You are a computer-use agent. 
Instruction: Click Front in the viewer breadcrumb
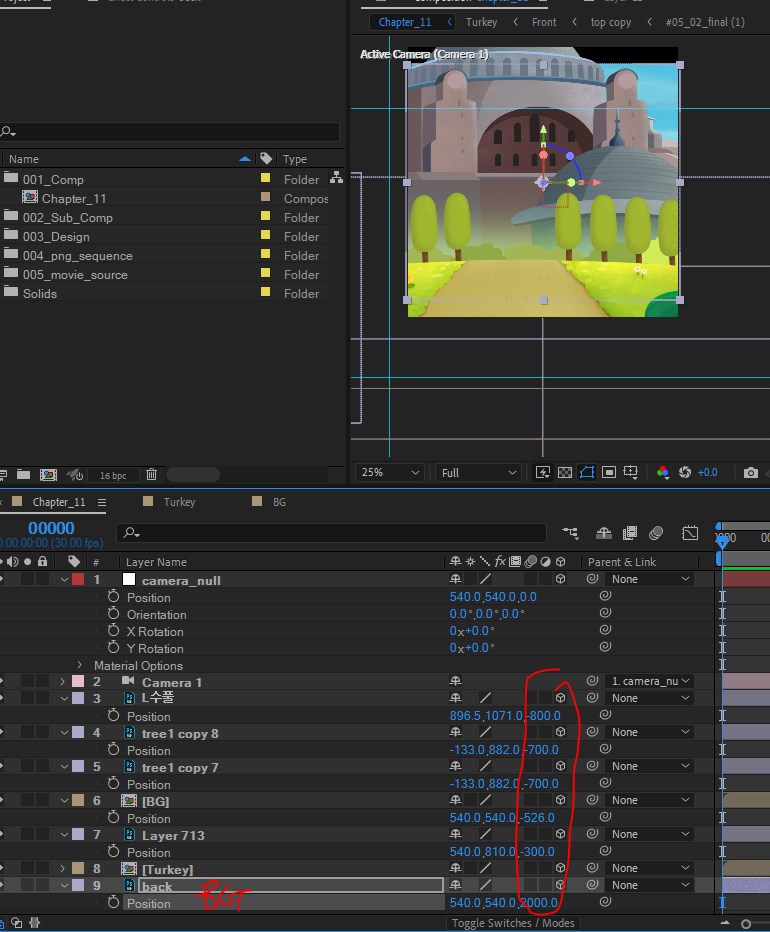click(x=544, y=22)
